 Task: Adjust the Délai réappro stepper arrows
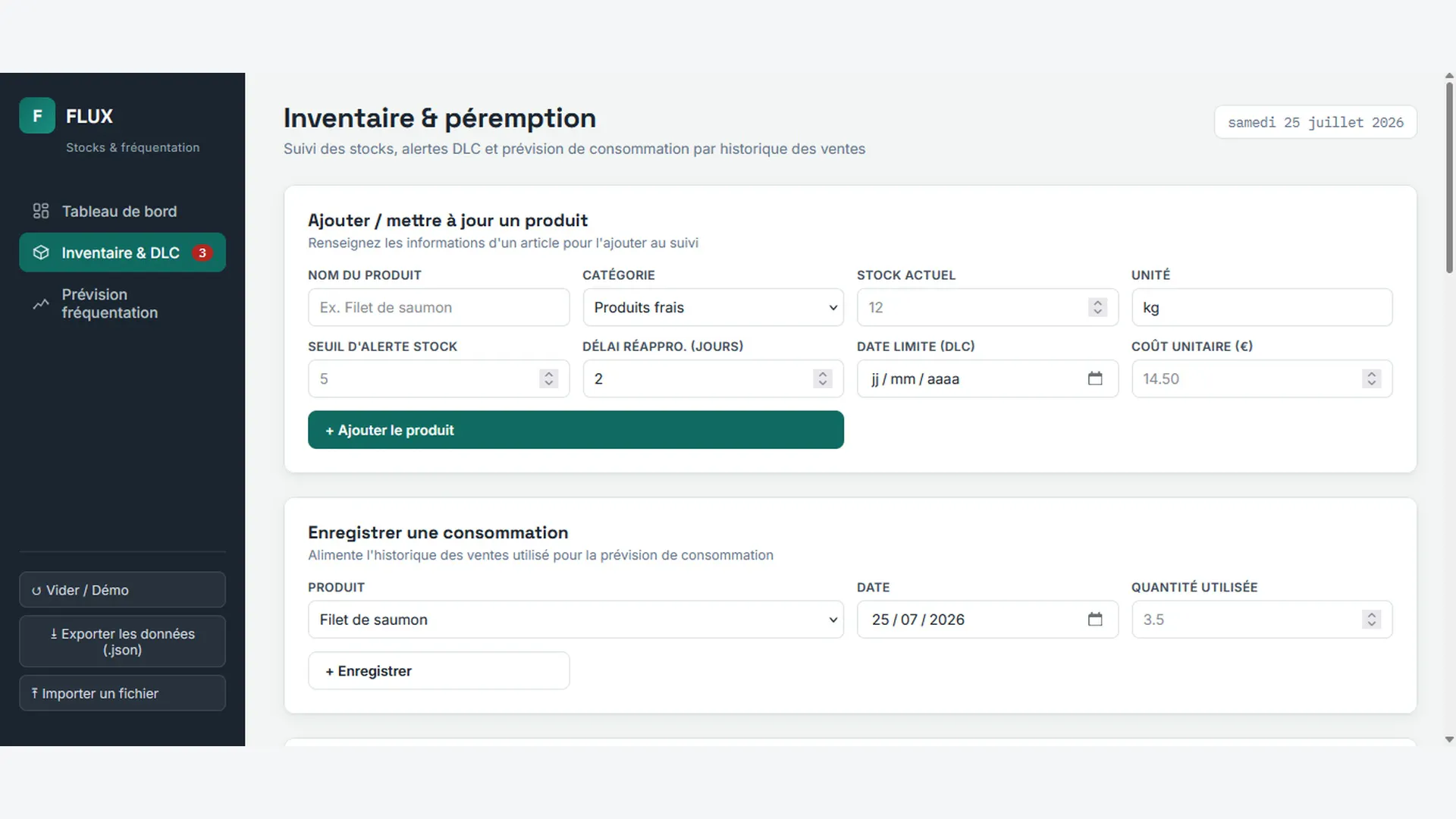823,378
